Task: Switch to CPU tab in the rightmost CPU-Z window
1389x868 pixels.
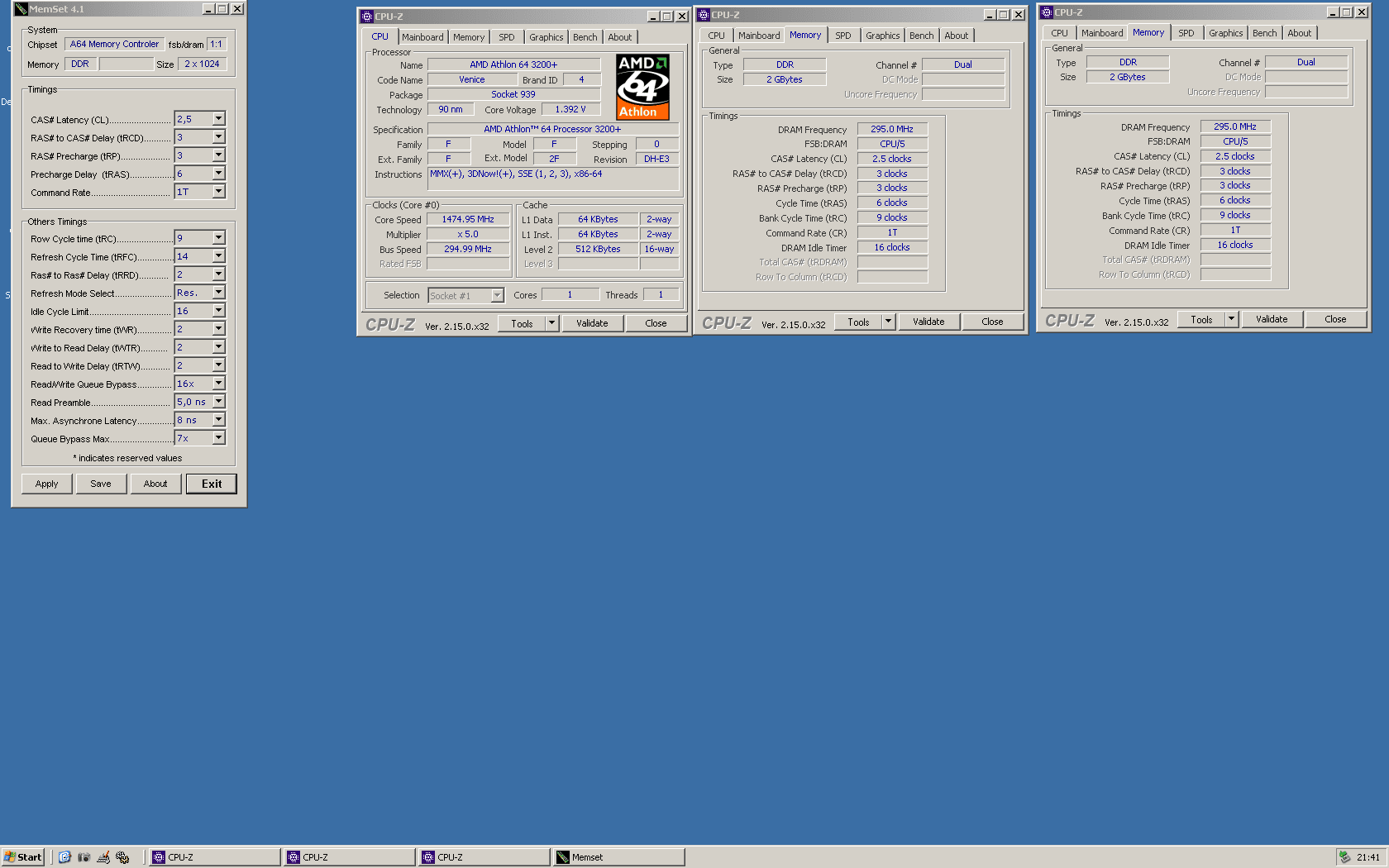Action: (1060, 33)
